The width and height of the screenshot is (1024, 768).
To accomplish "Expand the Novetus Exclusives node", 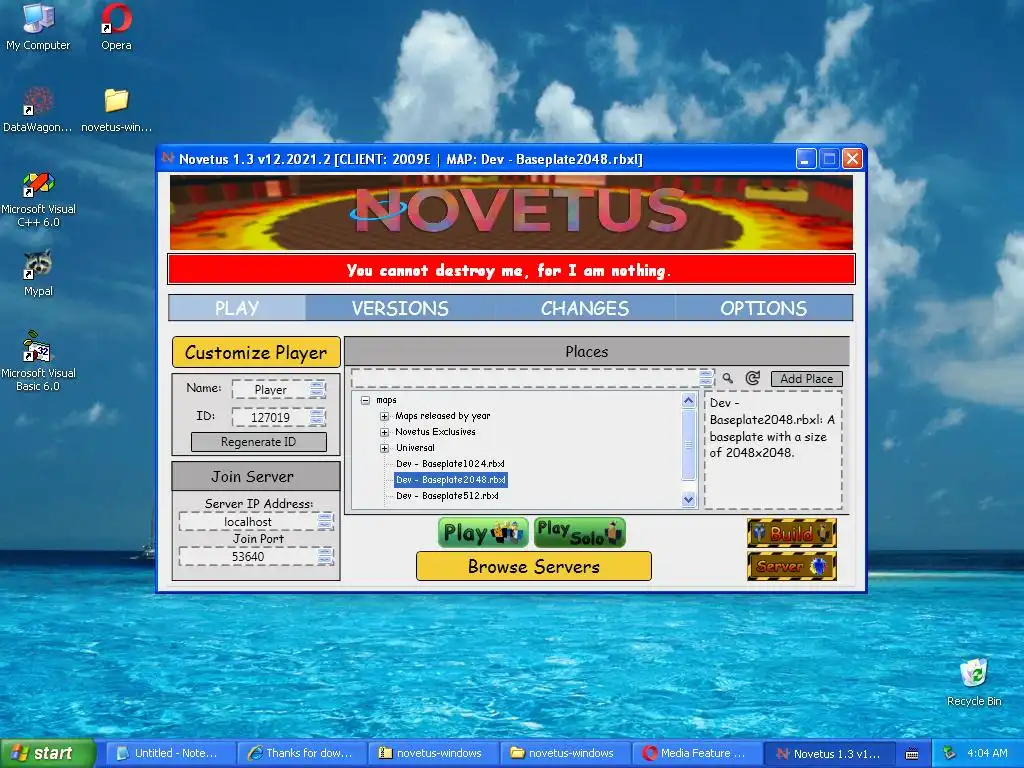I will tap(385, 432).
